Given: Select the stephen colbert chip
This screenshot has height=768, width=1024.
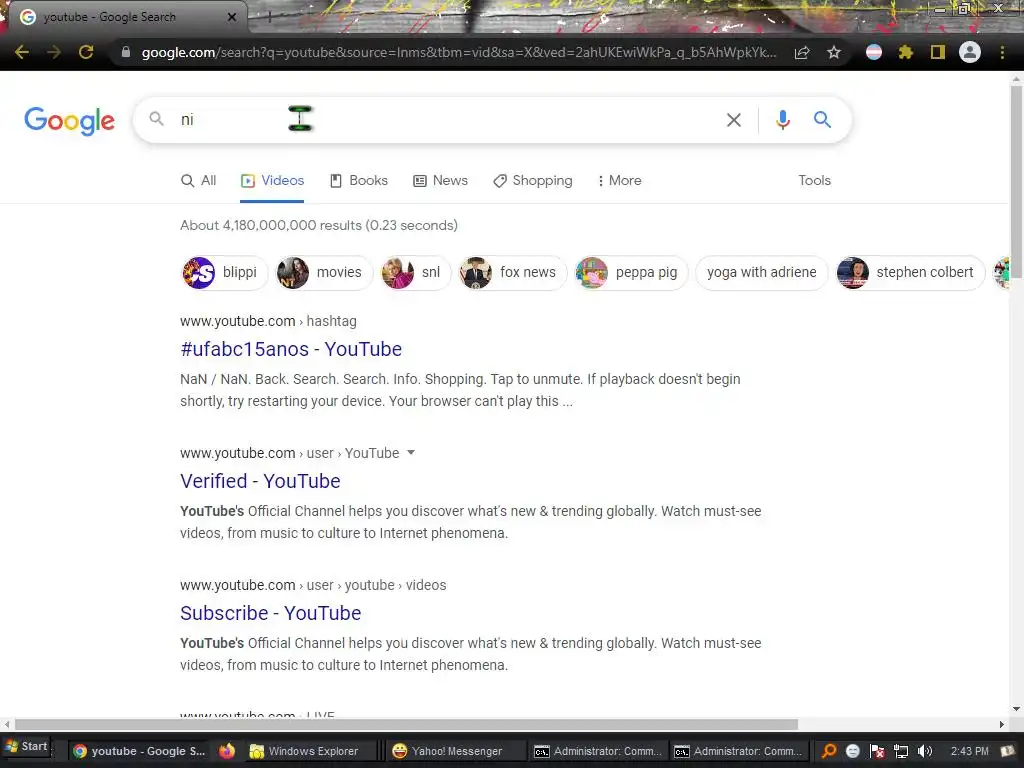Looking at the screenshot, I should point(910,272).
